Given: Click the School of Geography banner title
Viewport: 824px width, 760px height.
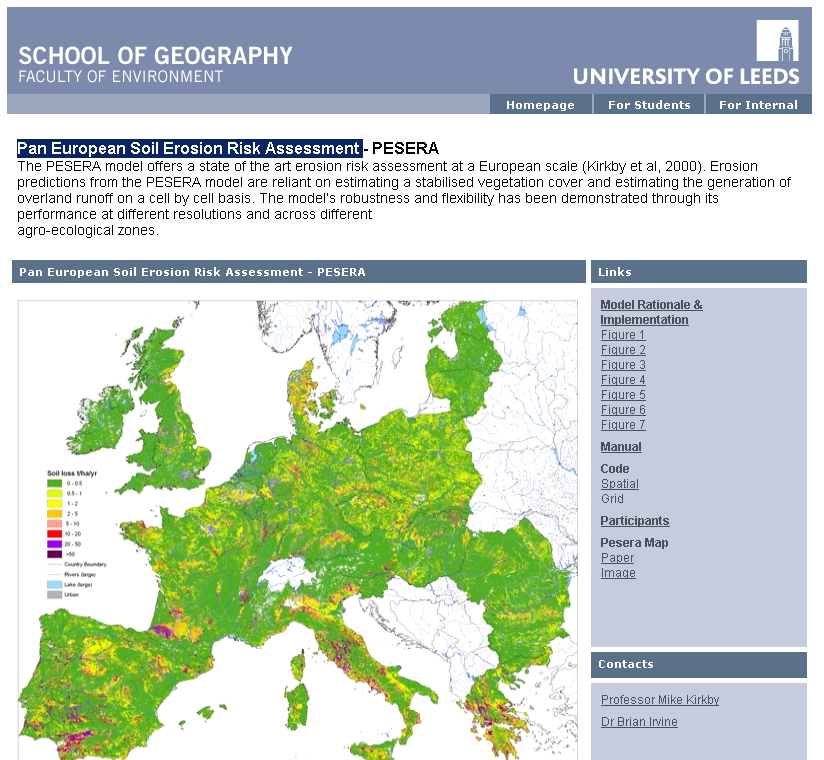Looking at the screenshot, I should click(155, 56).
